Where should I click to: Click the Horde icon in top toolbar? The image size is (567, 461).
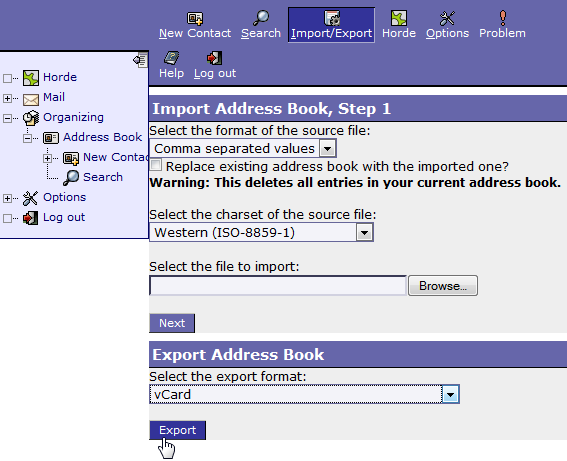click(x=399, y=18)
